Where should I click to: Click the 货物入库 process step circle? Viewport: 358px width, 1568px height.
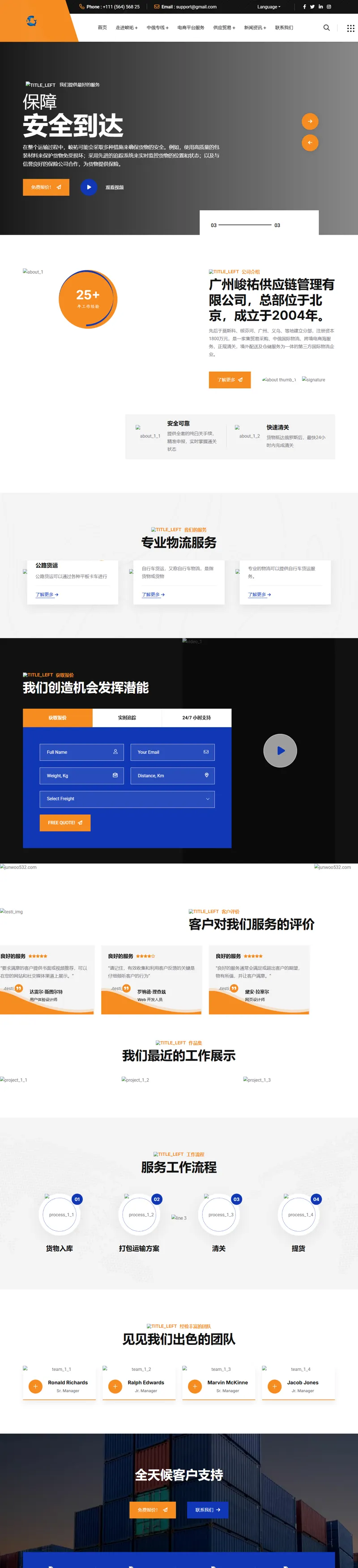coord(60,1215)
